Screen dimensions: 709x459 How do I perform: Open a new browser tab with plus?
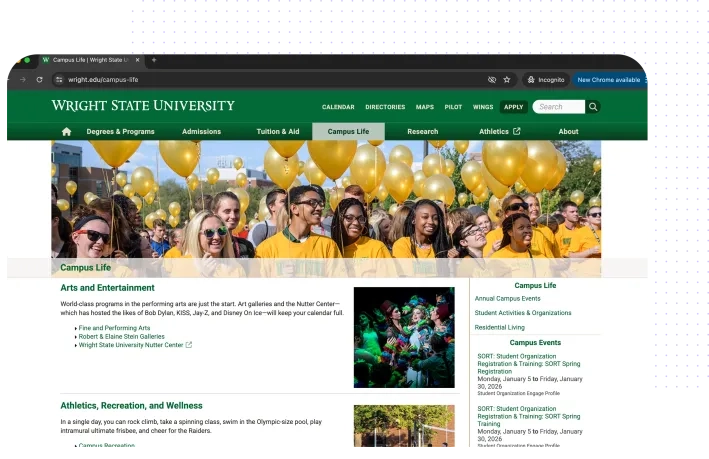point(154,60)
